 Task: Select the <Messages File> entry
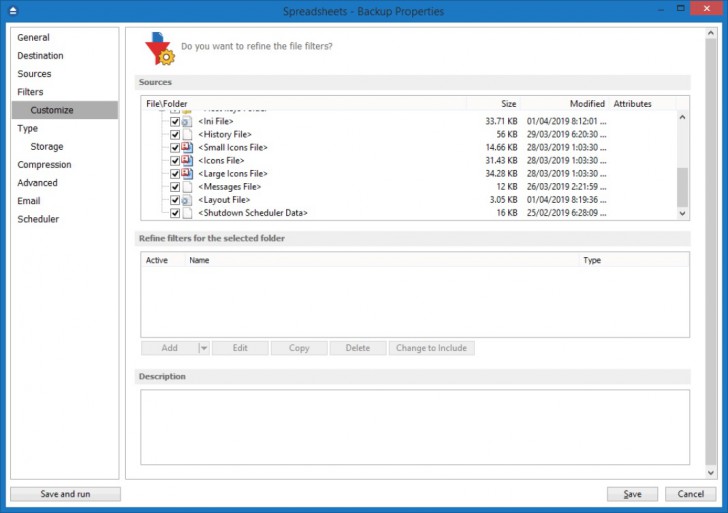click(229, 187)
